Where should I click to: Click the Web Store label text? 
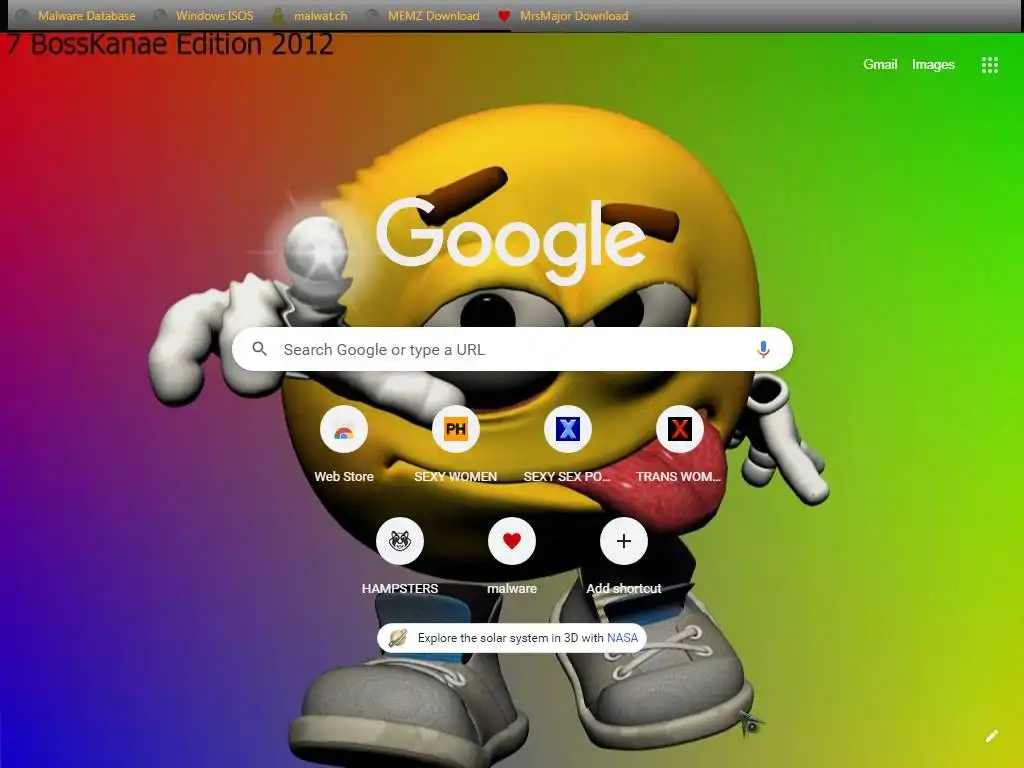pos(344,477)
